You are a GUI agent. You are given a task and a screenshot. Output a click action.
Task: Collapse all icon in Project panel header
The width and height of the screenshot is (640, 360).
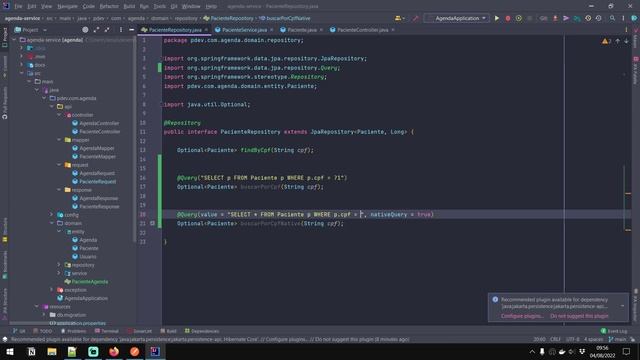pos(107,30)
